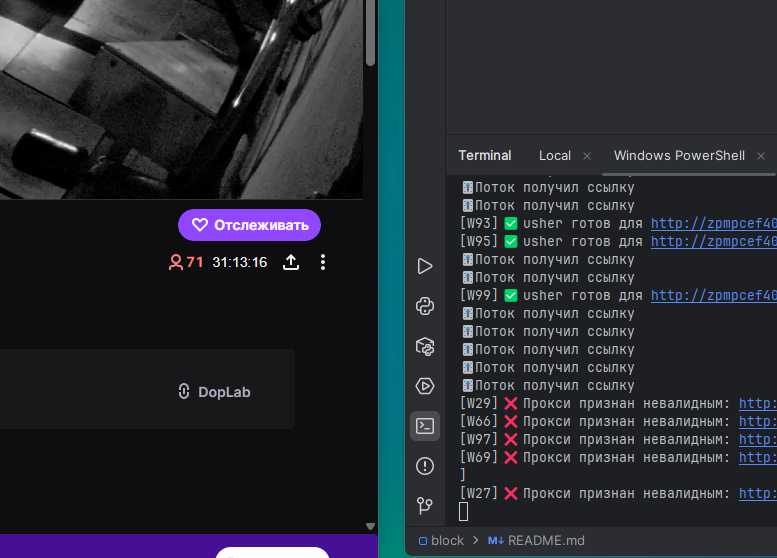The image size is (777, 558).
Task: Close the Local terminal tab
Action: pos(587,156)
